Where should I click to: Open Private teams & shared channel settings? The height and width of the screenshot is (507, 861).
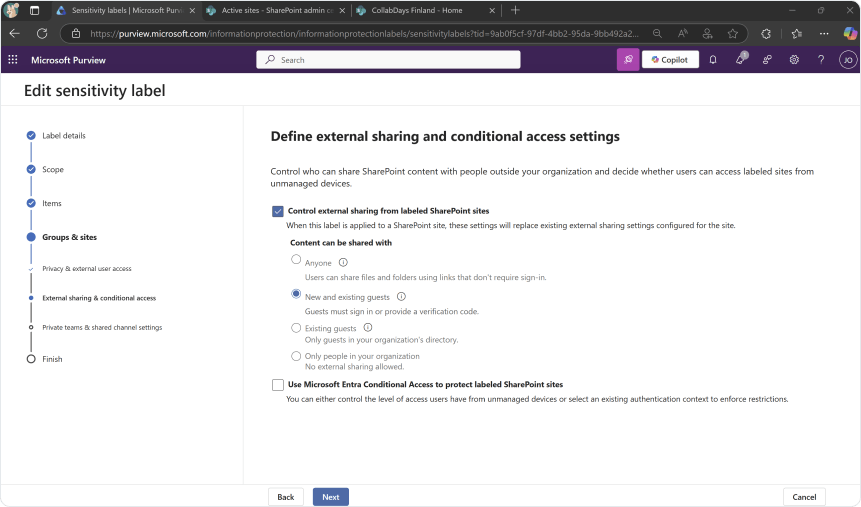click(x=102, y=327)
